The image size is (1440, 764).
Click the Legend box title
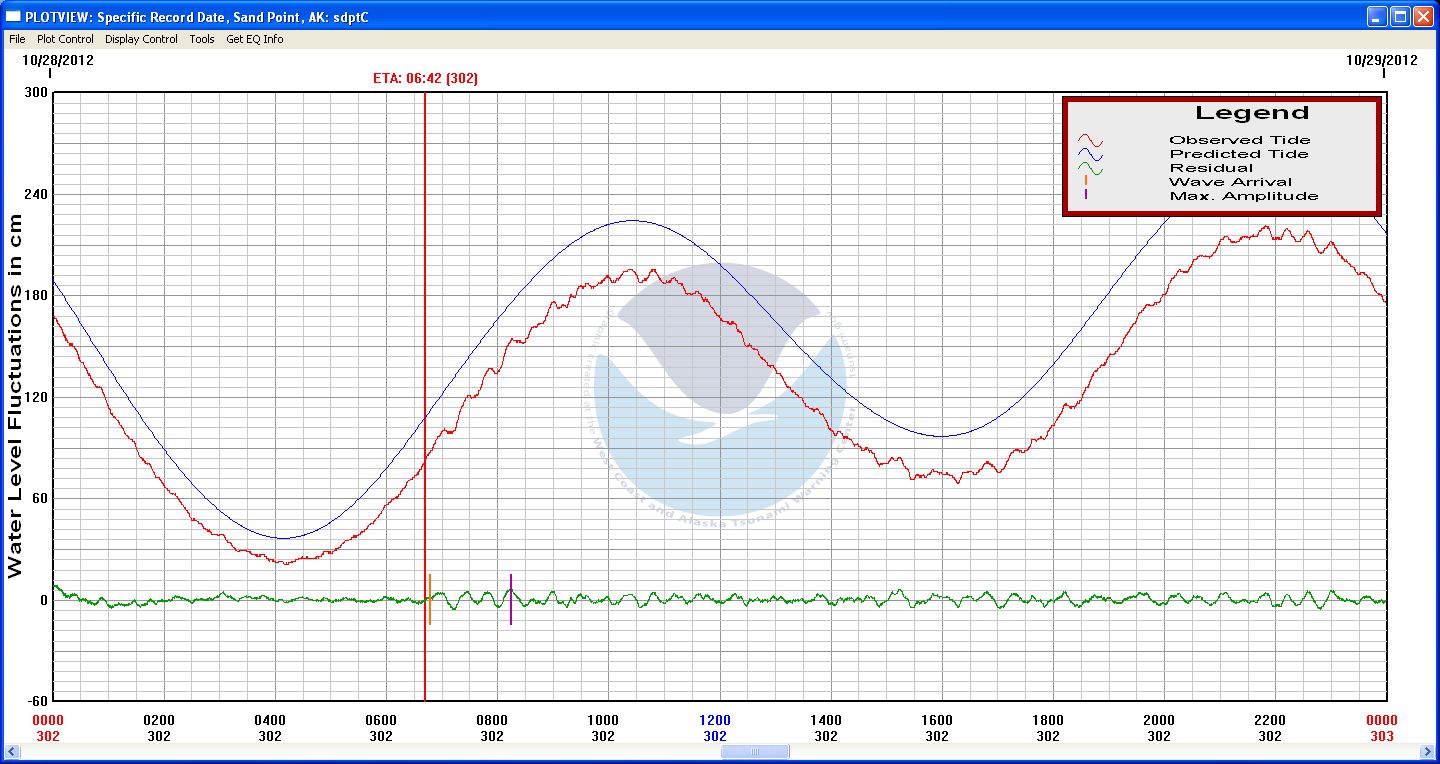[1251, 113]
